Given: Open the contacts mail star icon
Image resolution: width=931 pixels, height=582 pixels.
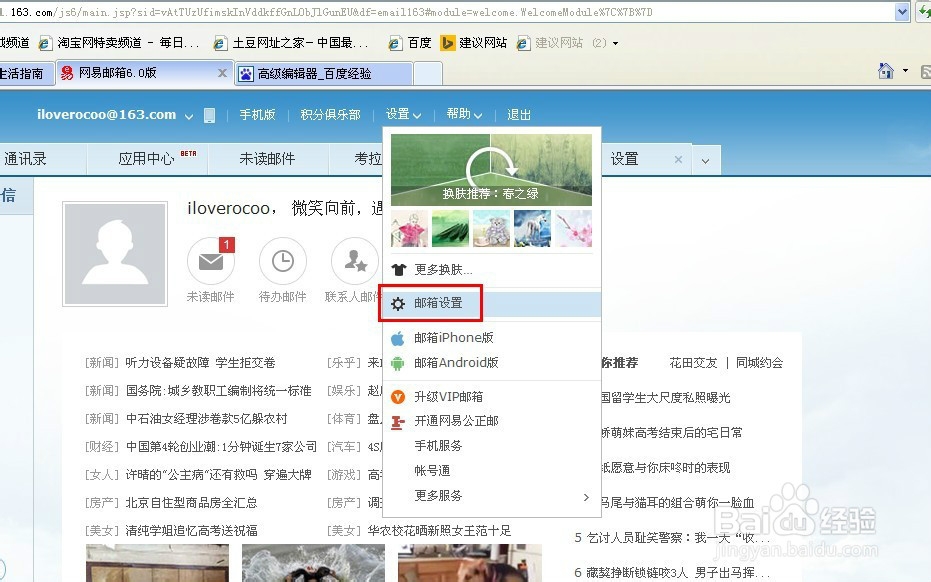Looking at the screenshot, I should [355, 261].
